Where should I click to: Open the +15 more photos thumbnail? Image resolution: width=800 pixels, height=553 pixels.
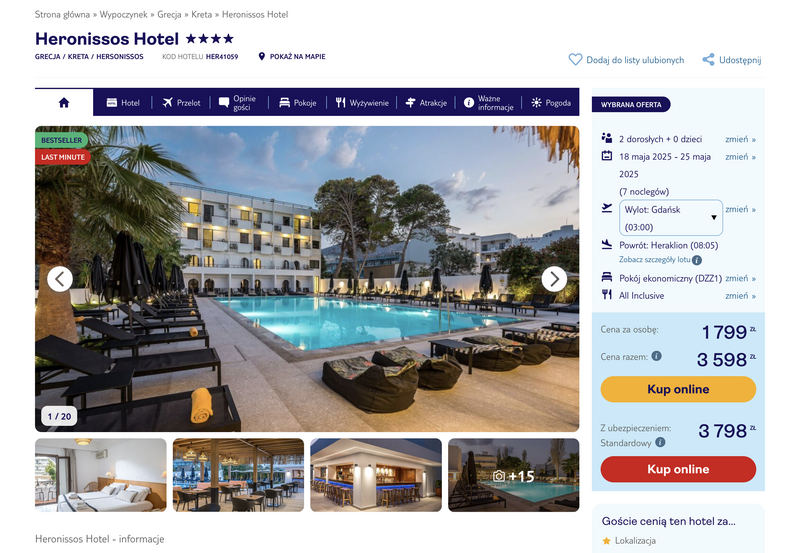513,475
